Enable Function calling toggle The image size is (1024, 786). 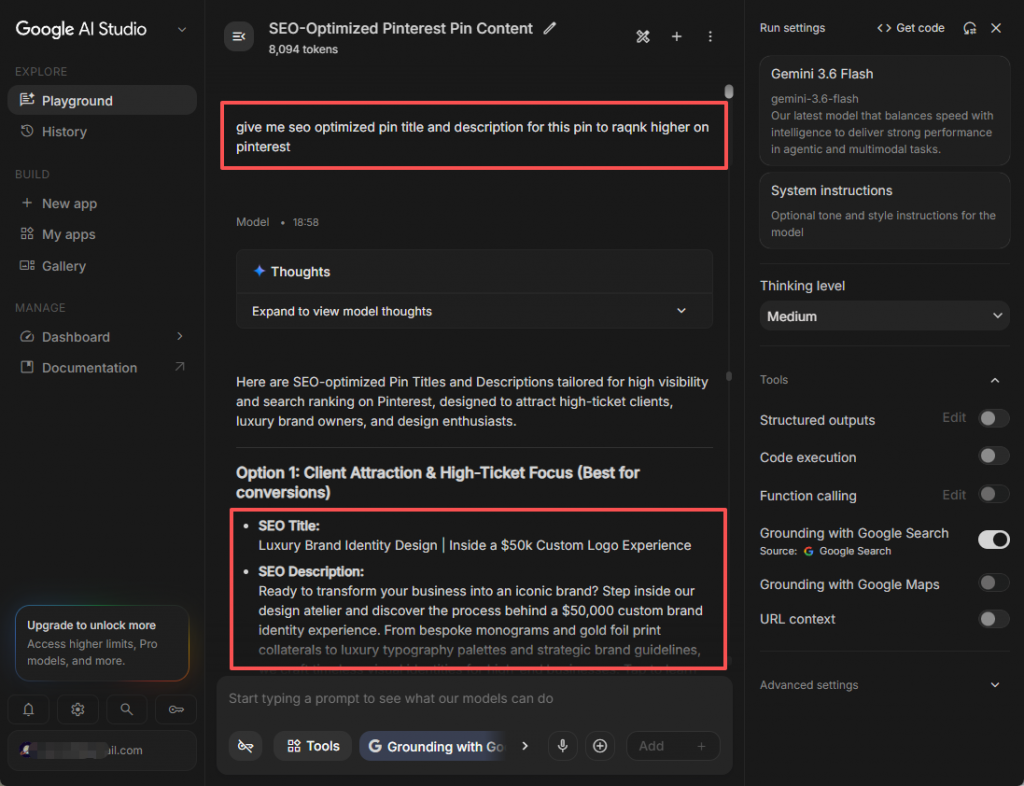(993, 494)
